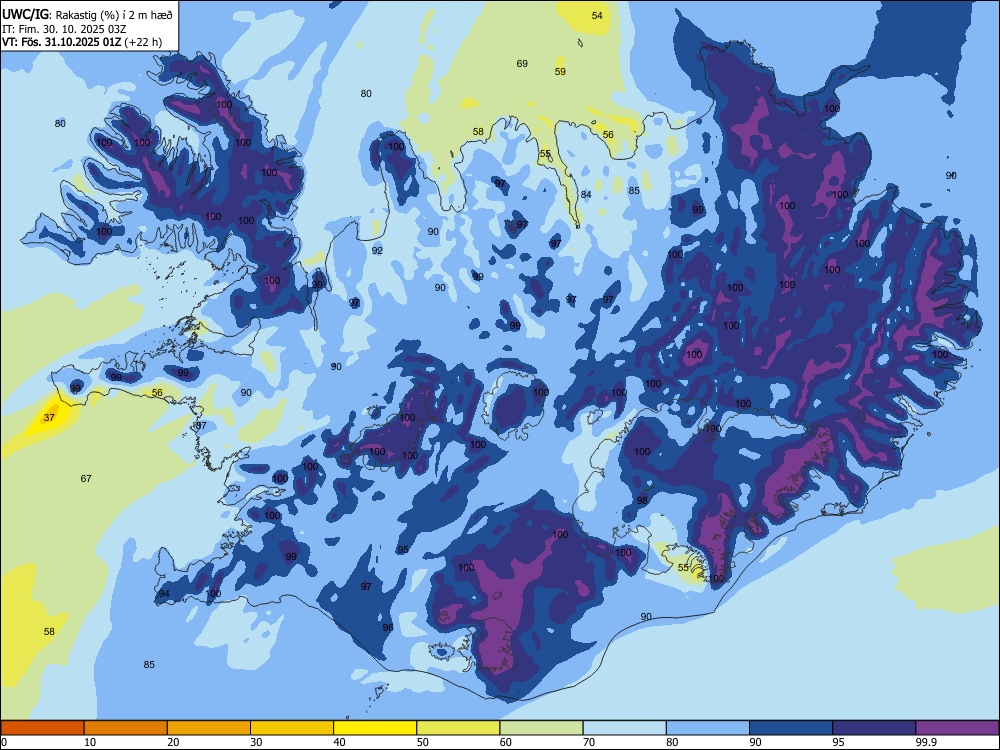
Task: Click the humidity value 92 on the map
Action: click(377, 251)
